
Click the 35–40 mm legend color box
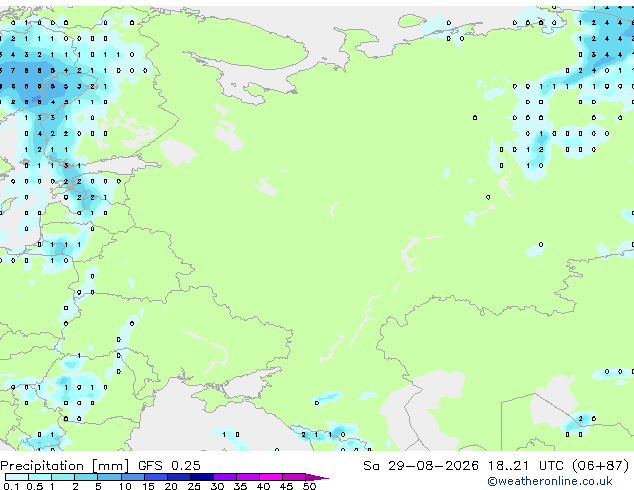pos(248,477)
